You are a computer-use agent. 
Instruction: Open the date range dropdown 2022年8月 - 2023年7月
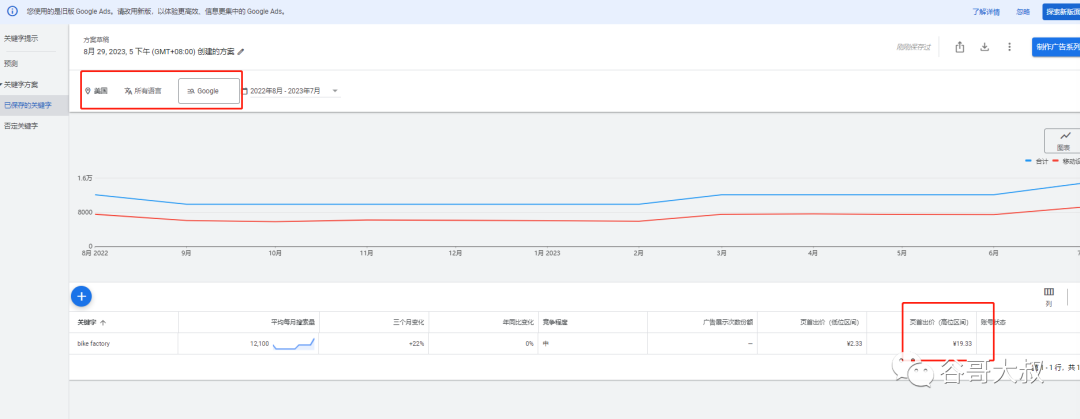pos(291,91)
